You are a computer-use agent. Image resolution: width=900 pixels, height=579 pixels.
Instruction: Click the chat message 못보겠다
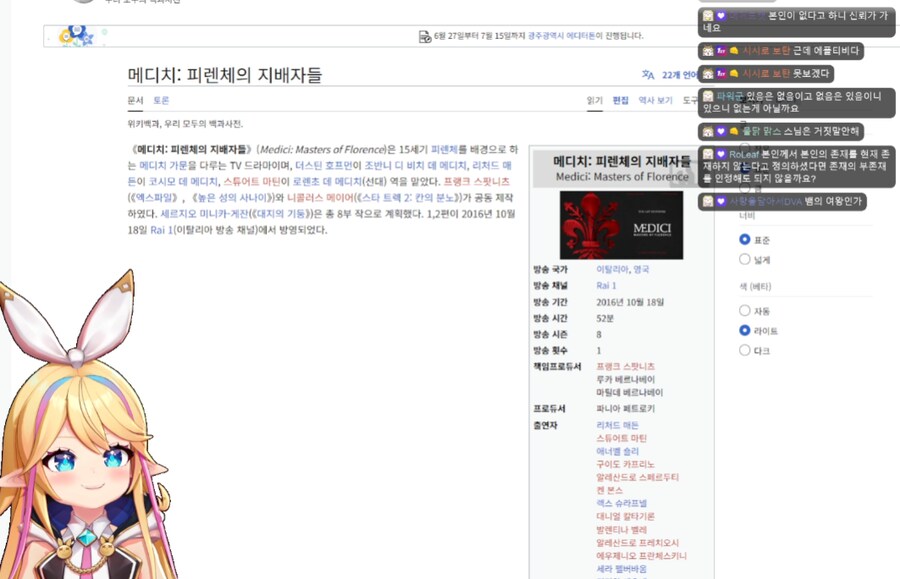pos(766,73)
